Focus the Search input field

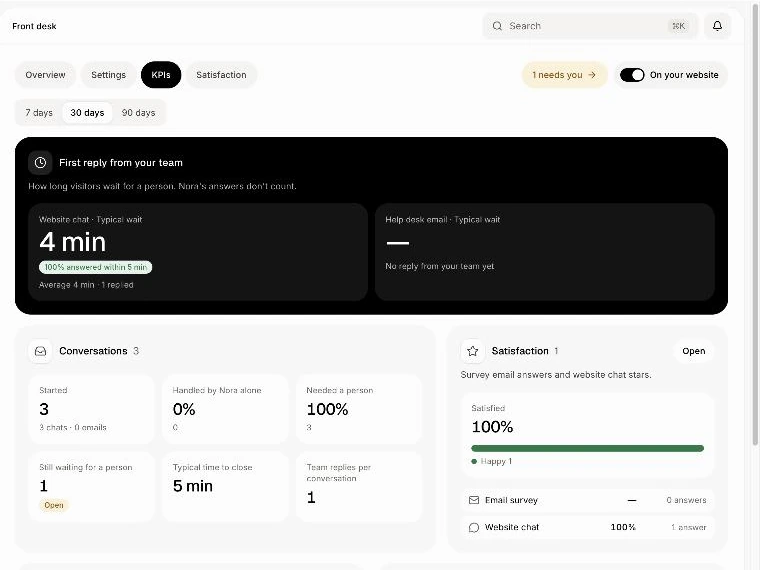coord(590,26)
